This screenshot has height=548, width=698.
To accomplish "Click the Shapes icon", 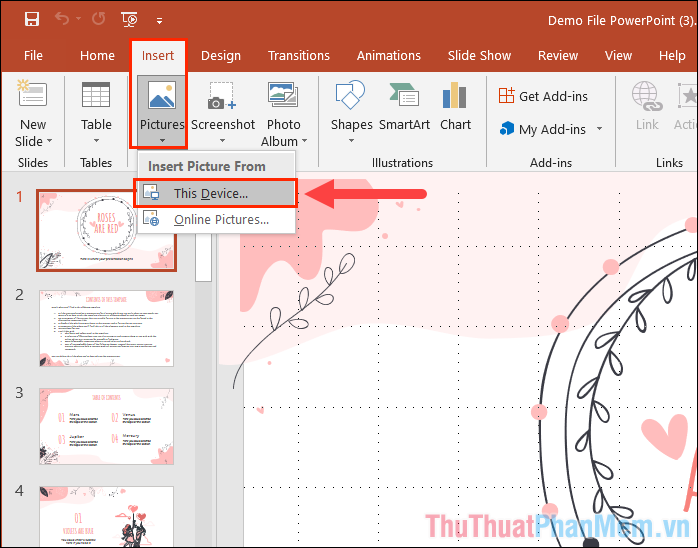I will click(x=350, y=94).
